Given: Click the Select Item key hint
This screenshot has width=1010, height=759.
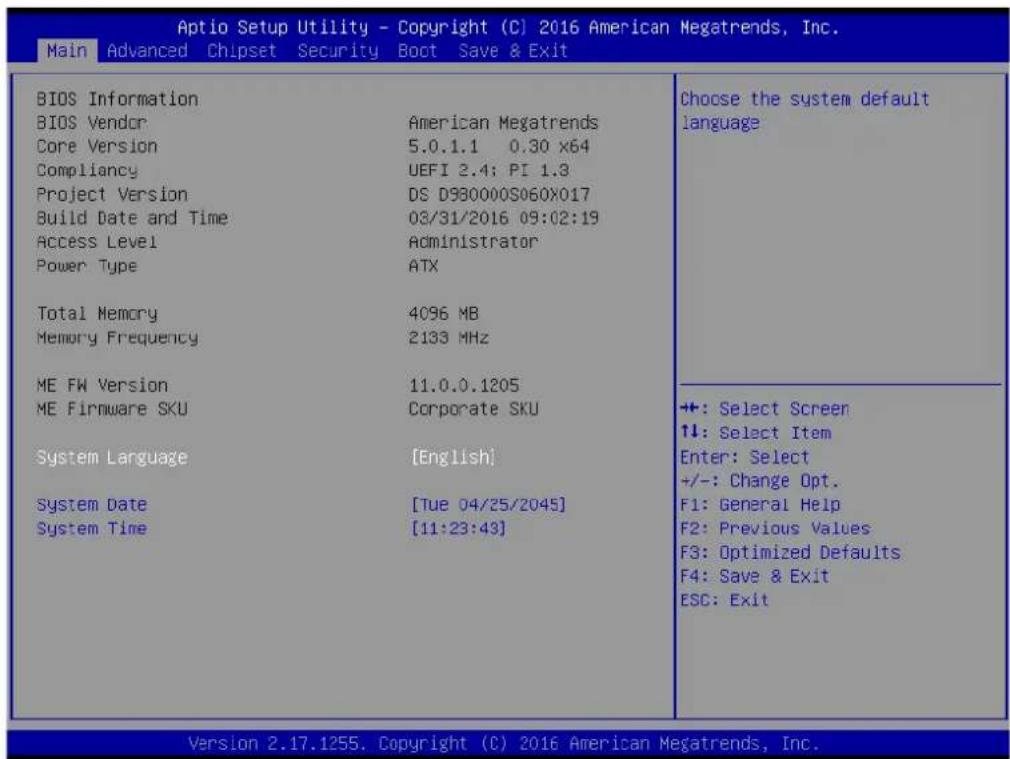Looking at the screenshot, I should 756,433.
